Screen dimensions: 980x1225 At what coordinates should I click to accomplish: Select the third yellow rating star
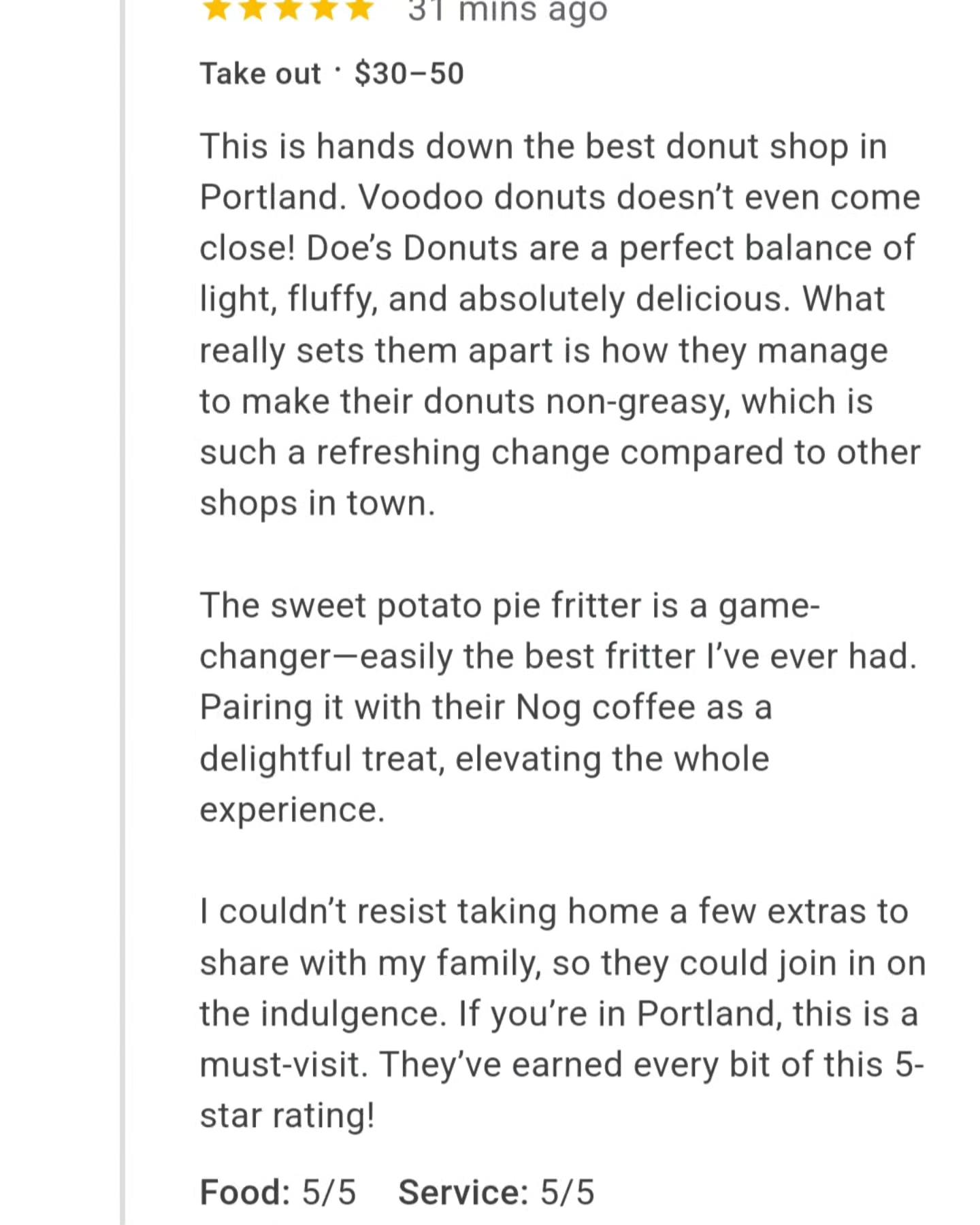pyautogui.click(x=288, y=8)
